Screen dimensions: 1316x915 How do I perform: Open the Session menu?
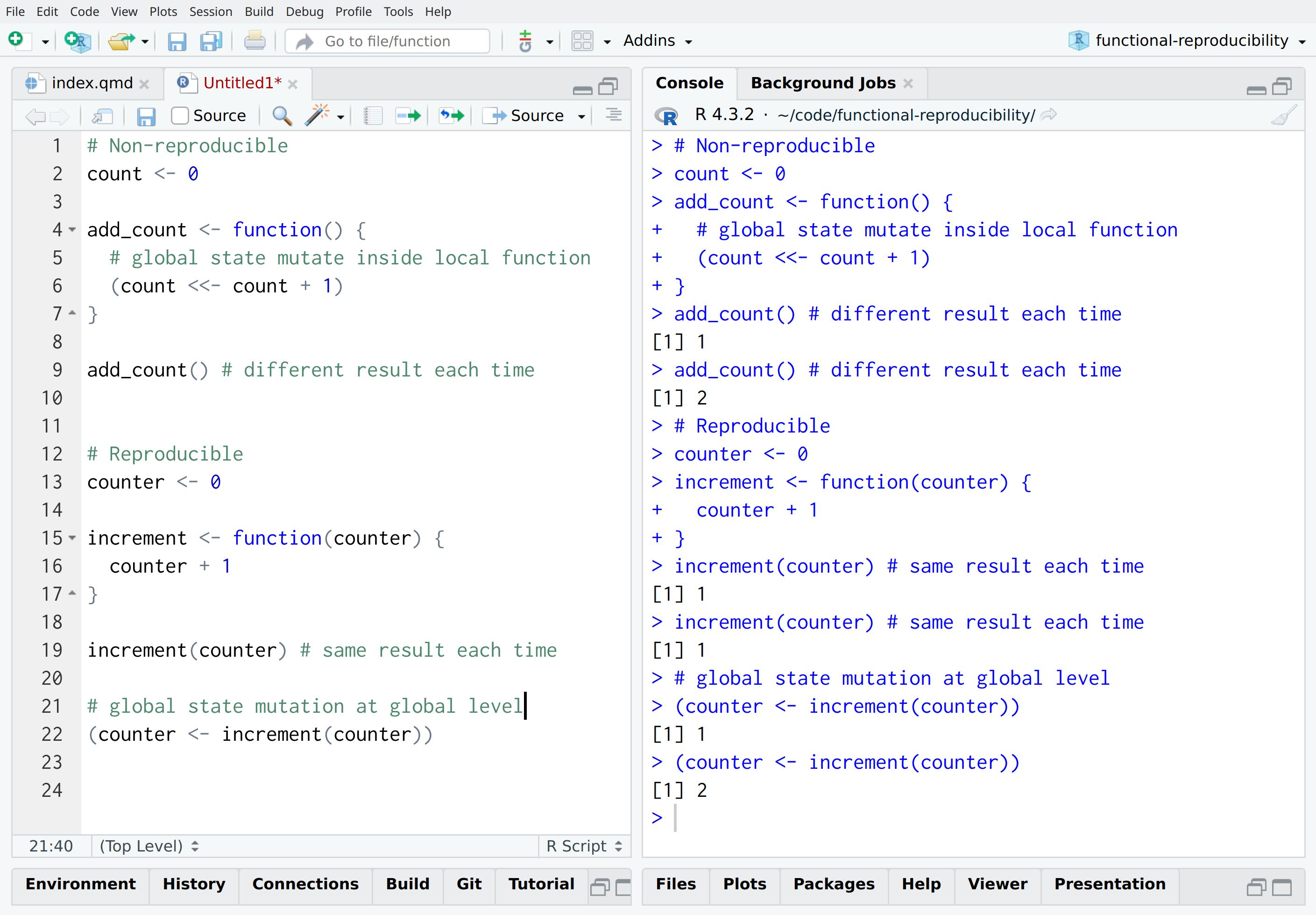(x=210, y=12)
